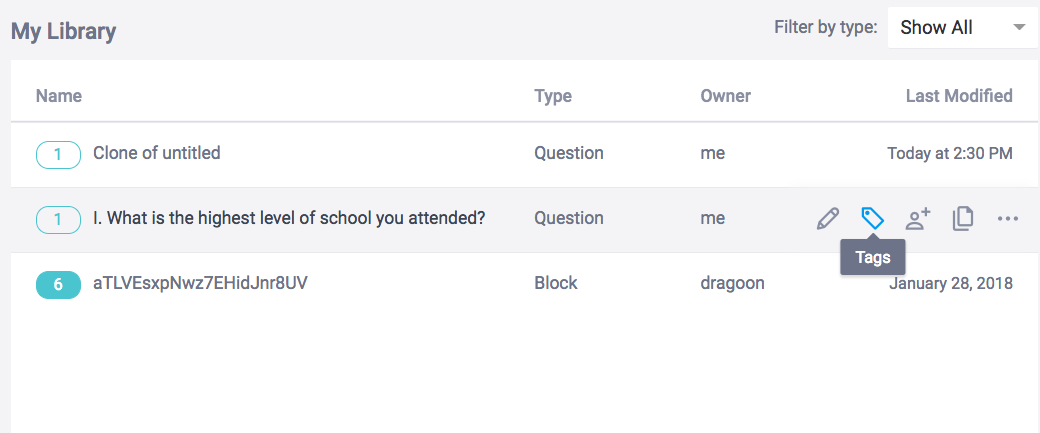Open Tags for the school question
Viewport: 1040px width, 433px height.
(x=873, y=219)
